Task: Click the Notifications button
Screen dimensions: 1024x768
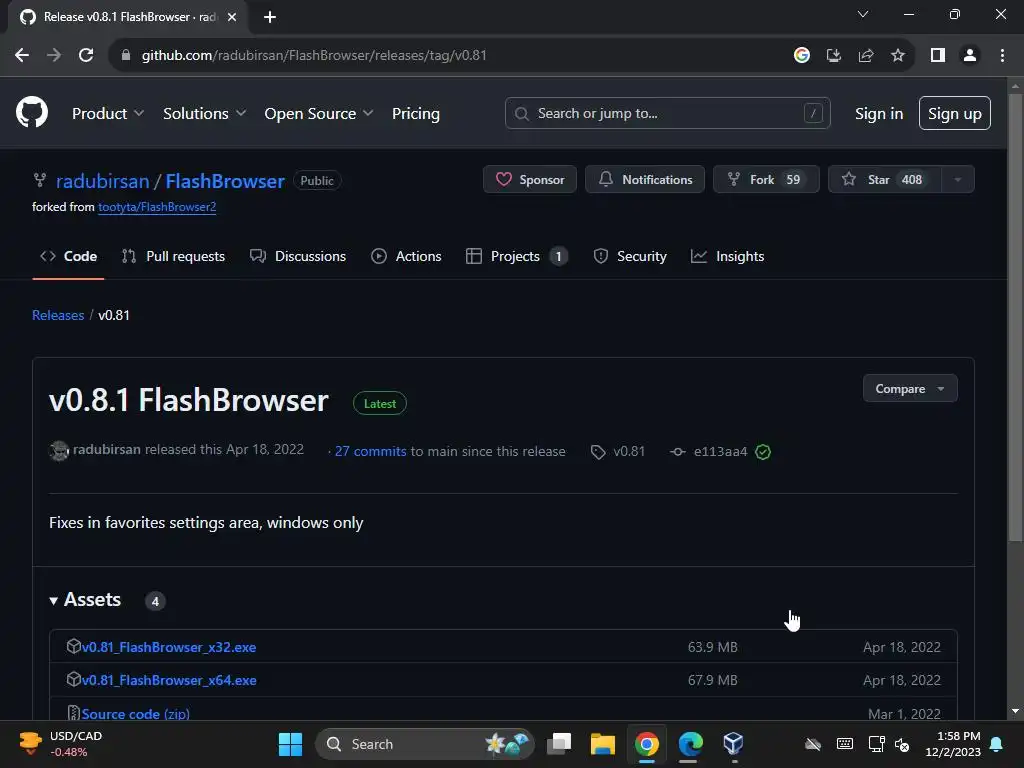Action: [x=645, y=180]
